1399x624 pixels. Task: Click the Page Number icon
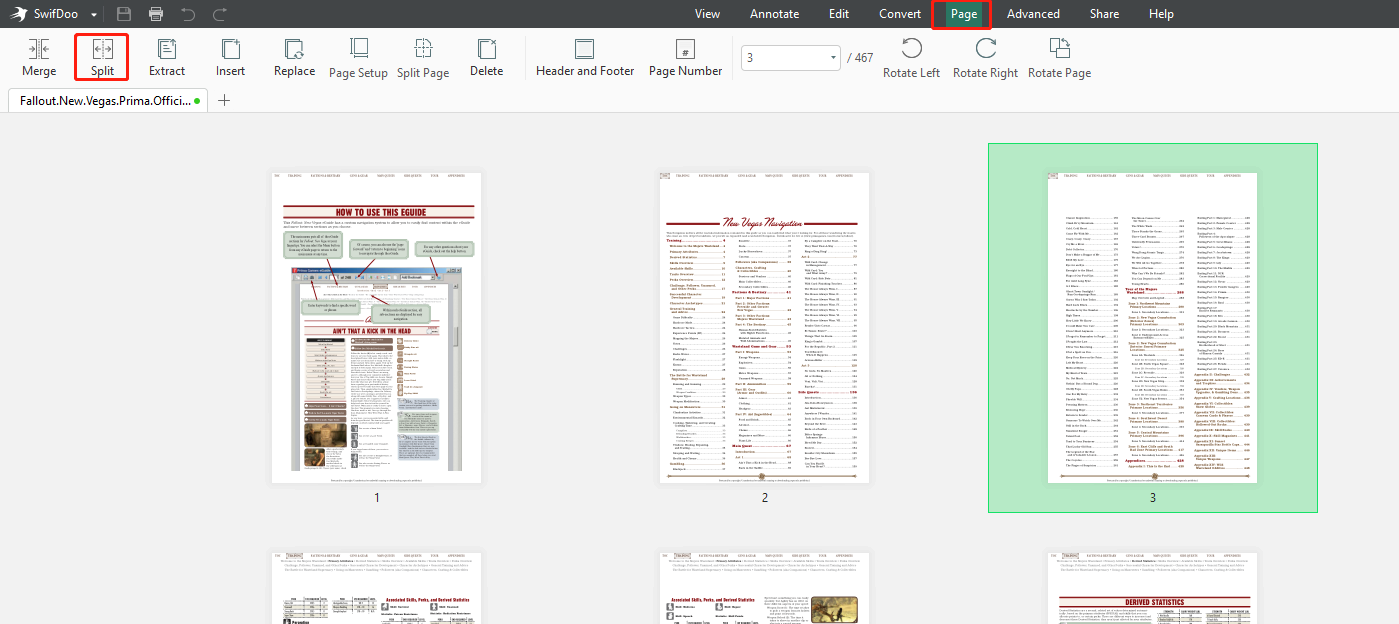[685, 49]
